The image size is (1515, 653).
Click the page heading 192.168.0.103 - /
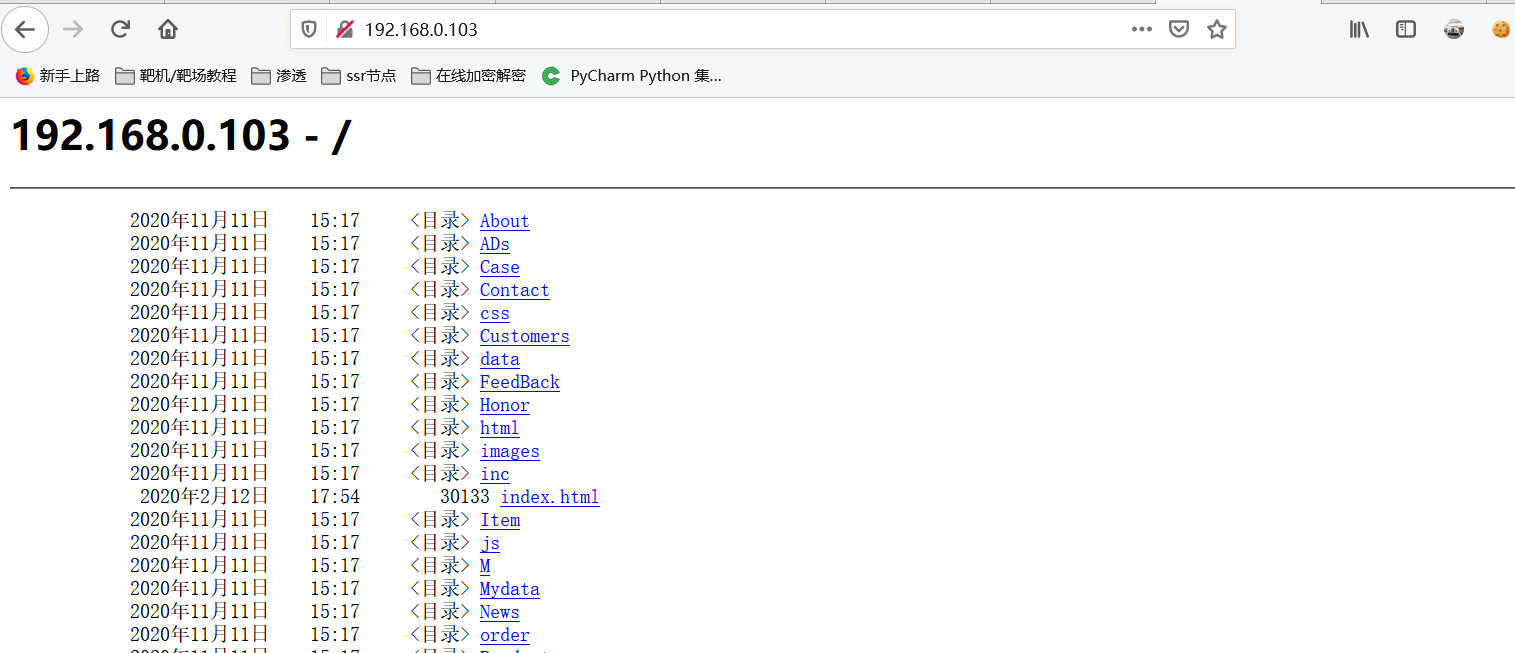[x=181, y=136]
